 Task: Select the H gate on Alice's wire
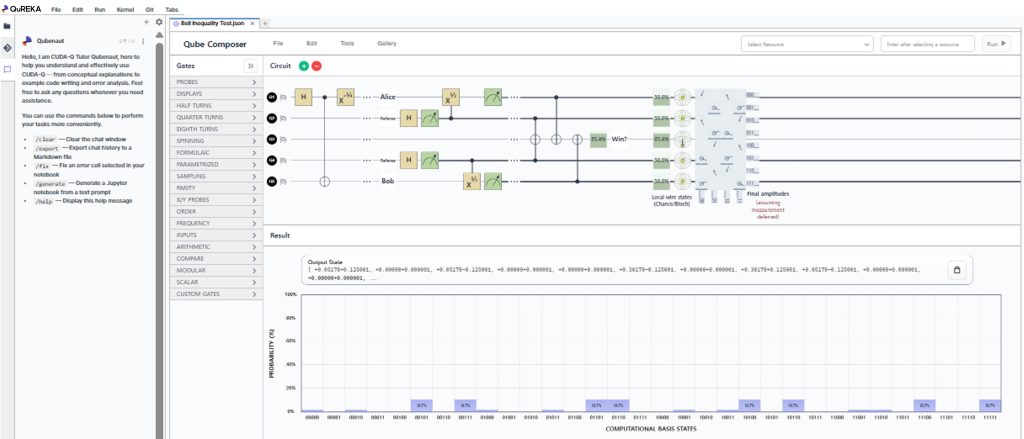[x=304, y=97]
